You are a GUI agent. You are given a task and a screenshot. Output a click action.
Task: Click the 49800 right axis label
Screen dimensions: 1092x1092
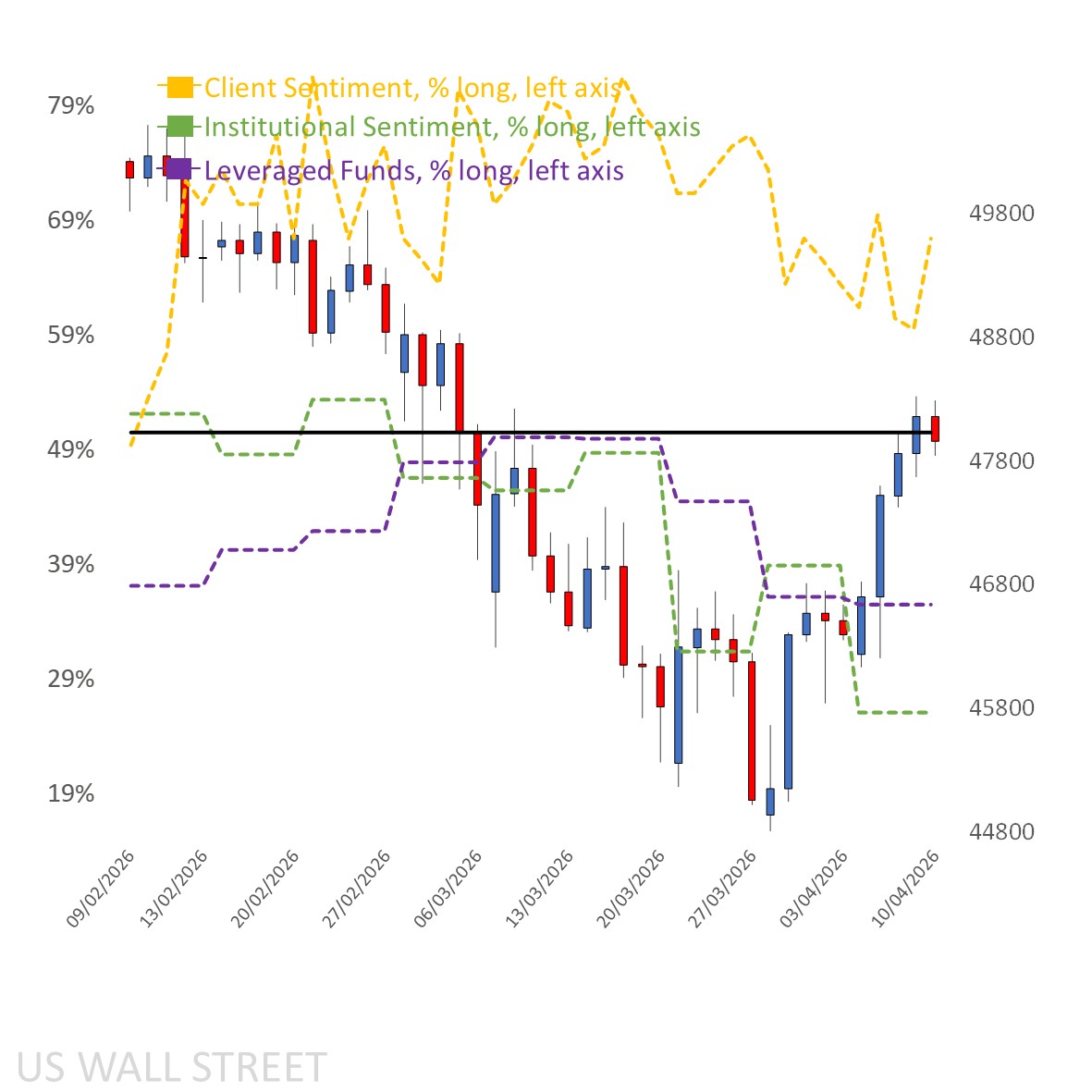[1001, 214]
